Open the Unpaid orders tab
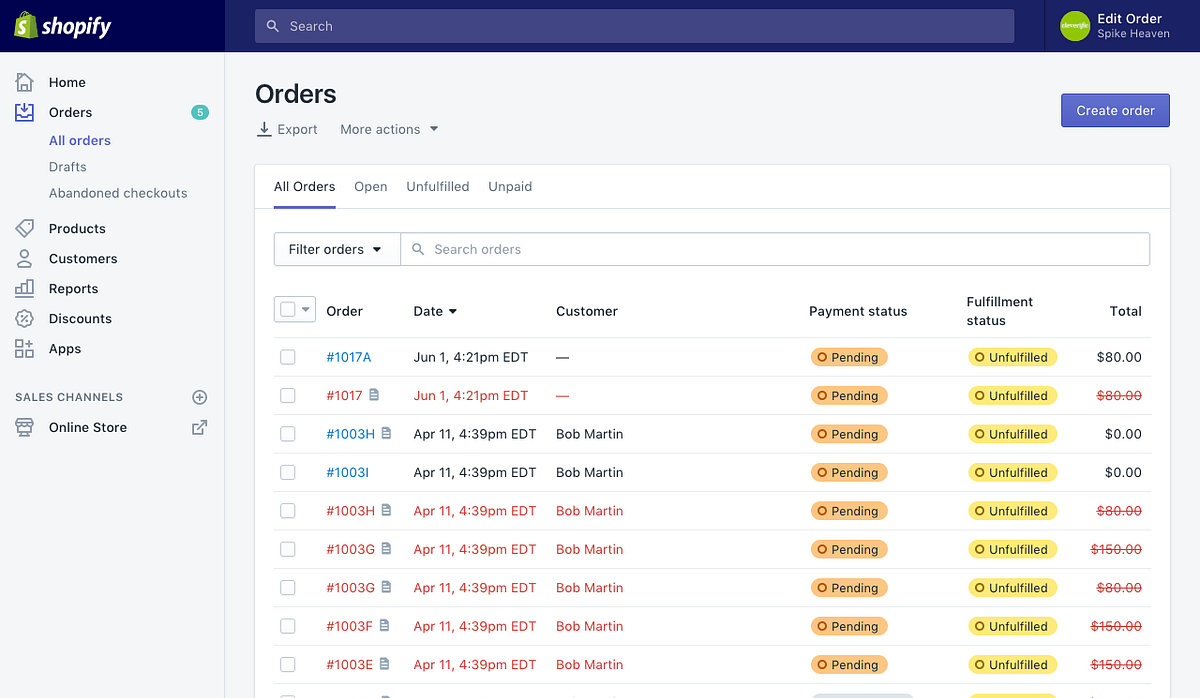The image size is (1200, 698). [x=510, y=186]
